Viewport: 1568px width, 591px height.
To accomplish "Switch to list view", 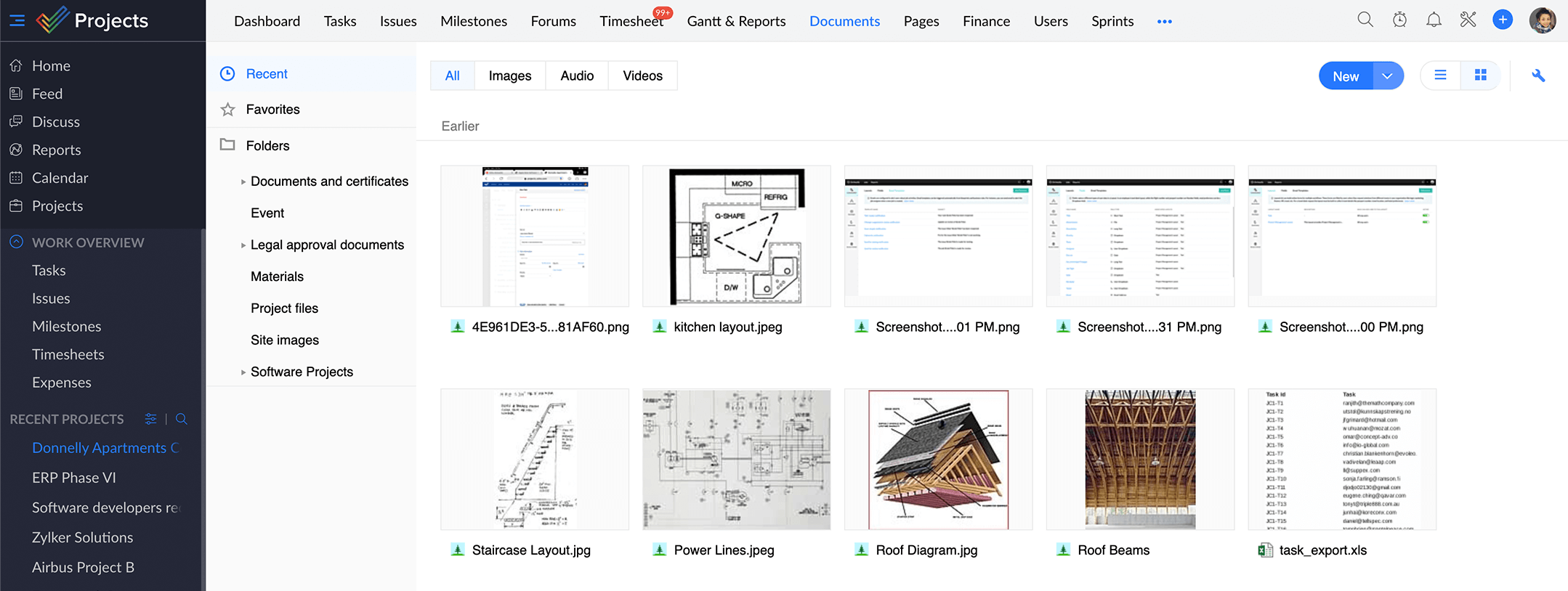I will tap(1440, 76).
